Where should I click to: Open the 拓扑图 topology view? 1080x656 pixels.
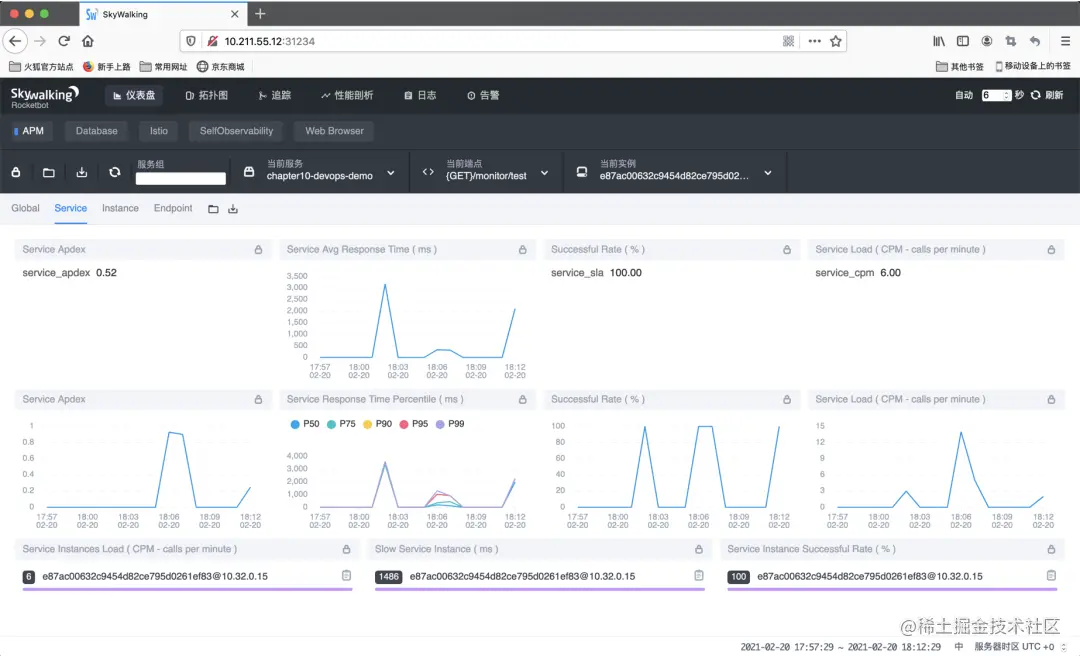pos(207,95)
